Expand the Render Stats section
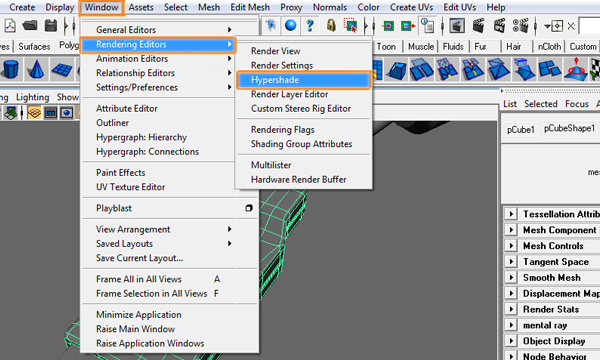Screen dimensions: 600x360 coord(511,309)
